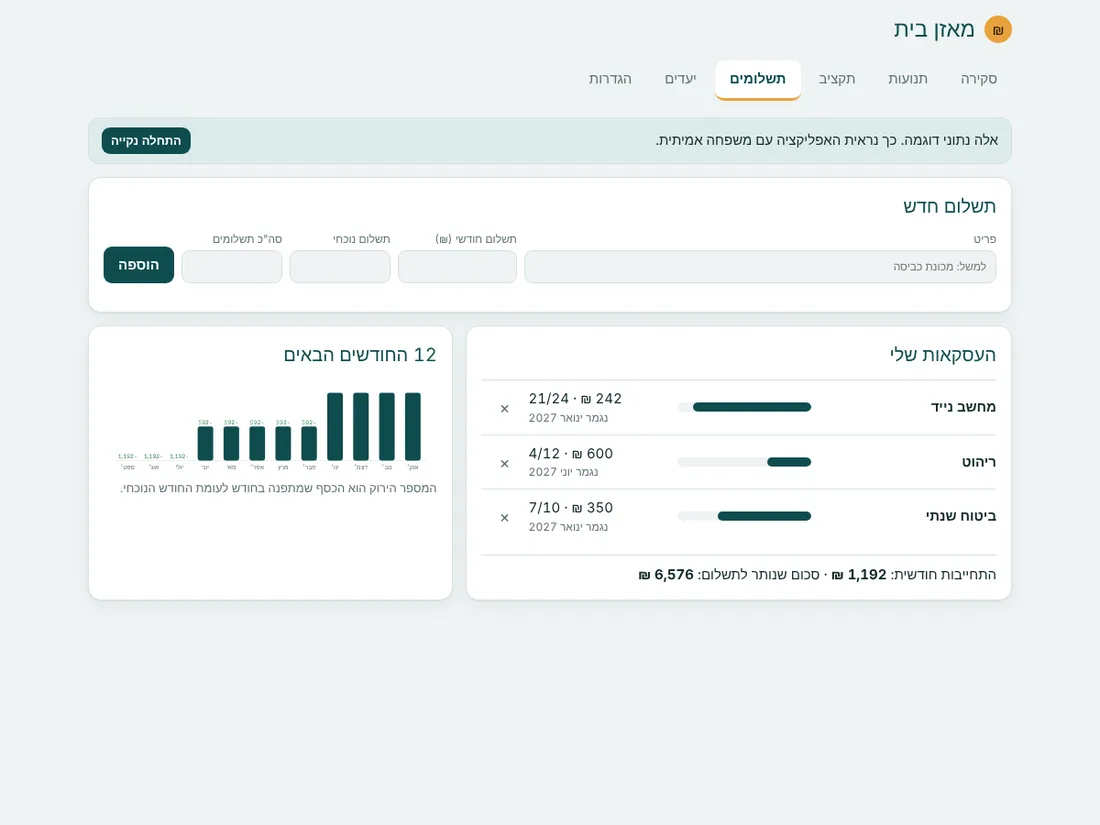
Task: Click the "4/12 · ₪ 600" amount text
Action: click(x=571, y=454)
